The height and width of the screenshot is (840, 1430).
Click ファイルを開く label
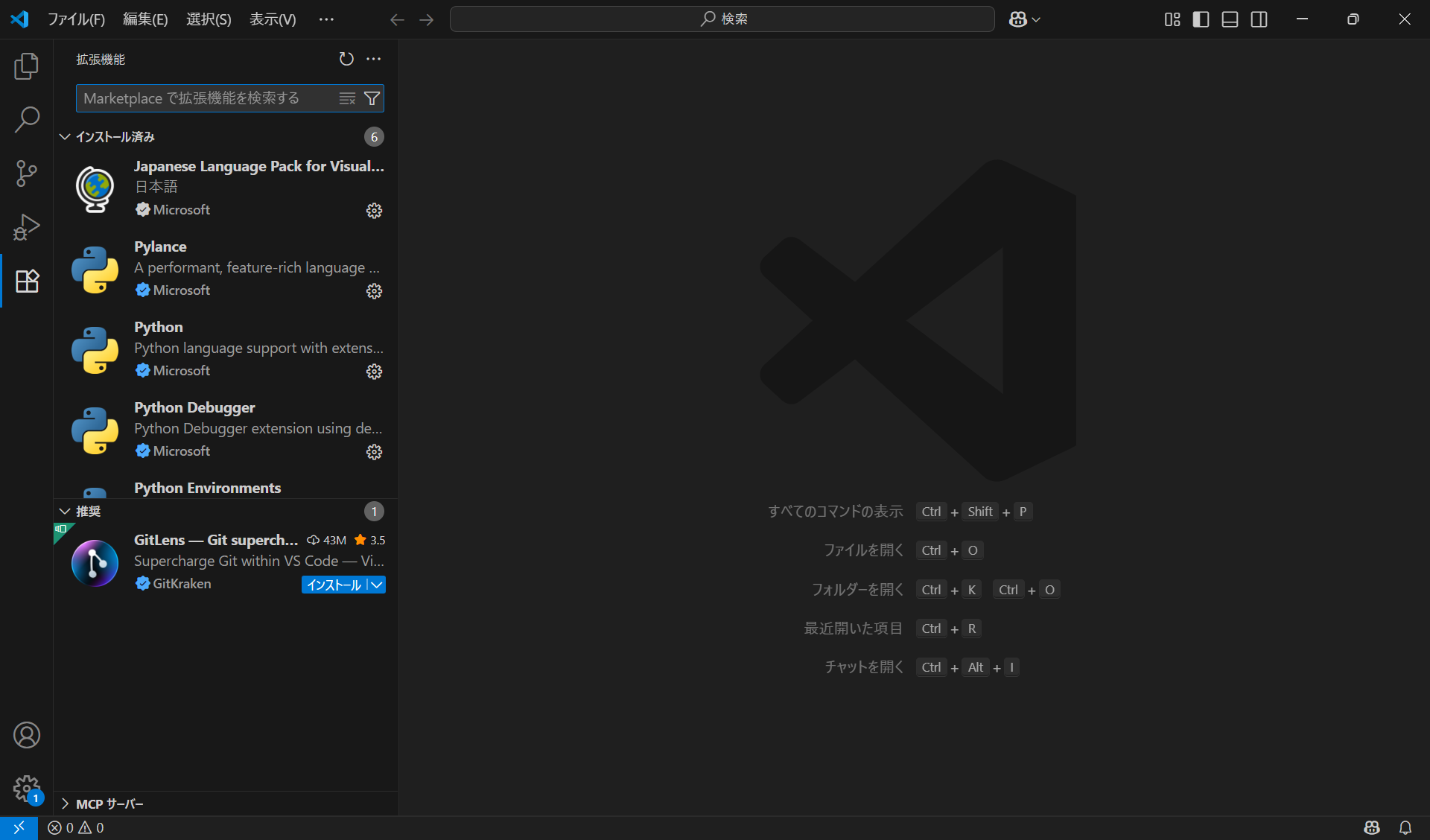(863, 550)
